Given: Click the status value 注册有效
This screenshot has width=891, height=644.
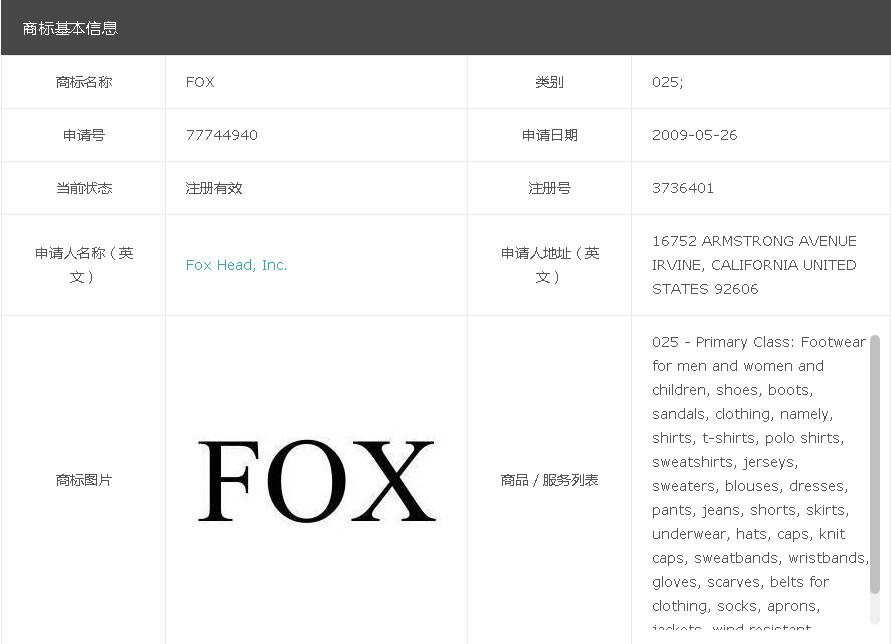Looking at the screenshot, I should pyautogui.click(x=214, y=188).
